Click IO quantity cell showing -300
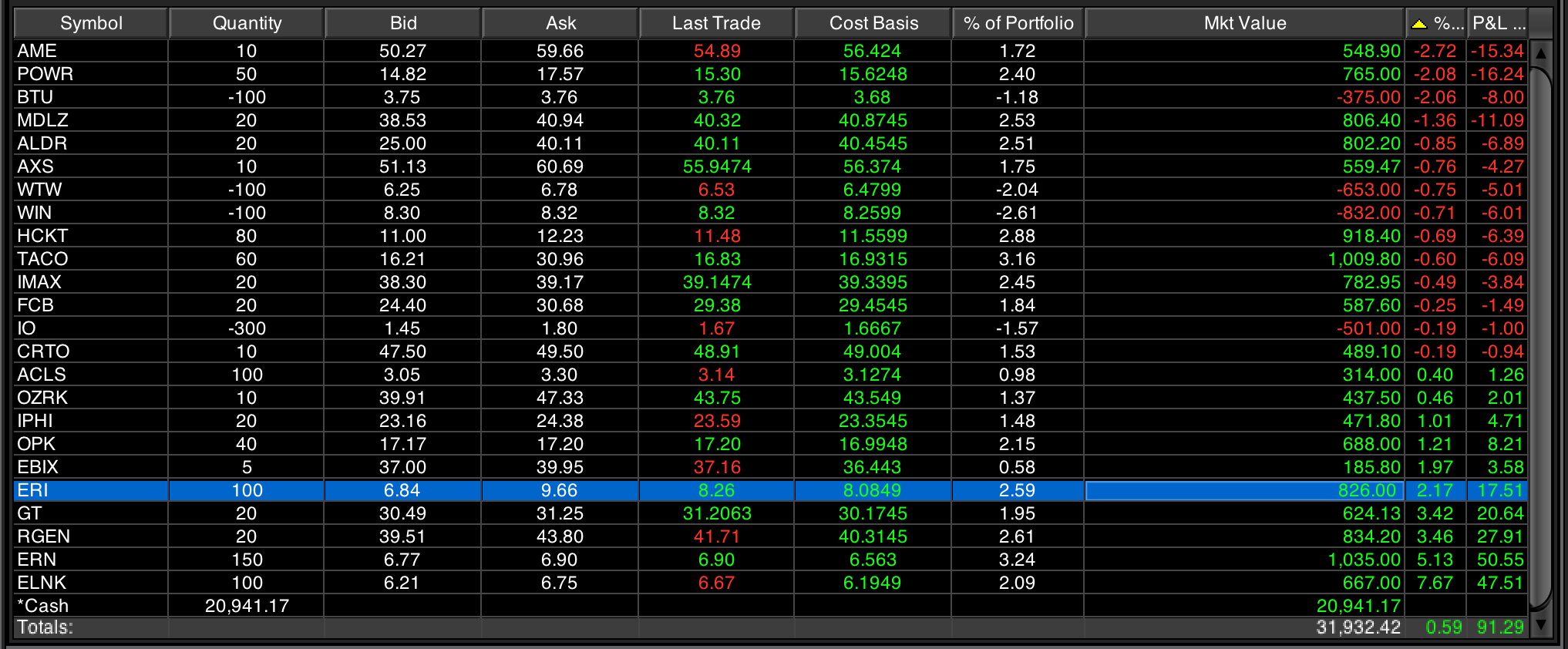This screenshot has height=649, width=1568. pyautogui.click(x=247, y=328)
